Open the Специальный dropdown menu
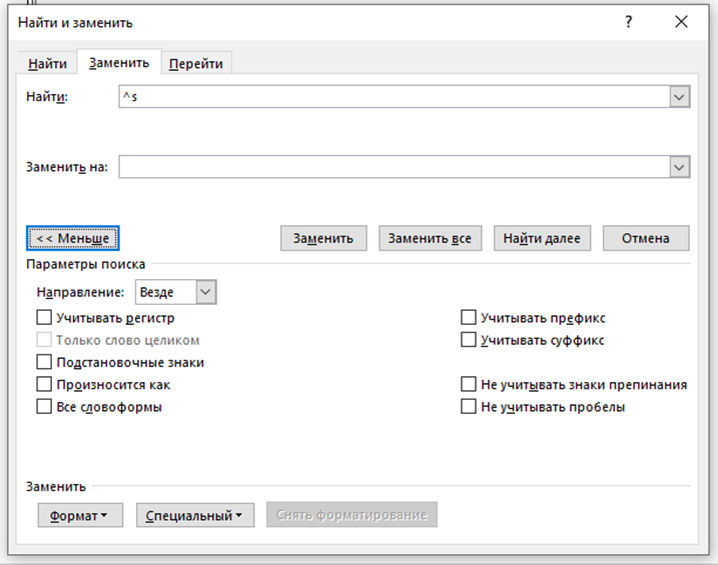 195,516
